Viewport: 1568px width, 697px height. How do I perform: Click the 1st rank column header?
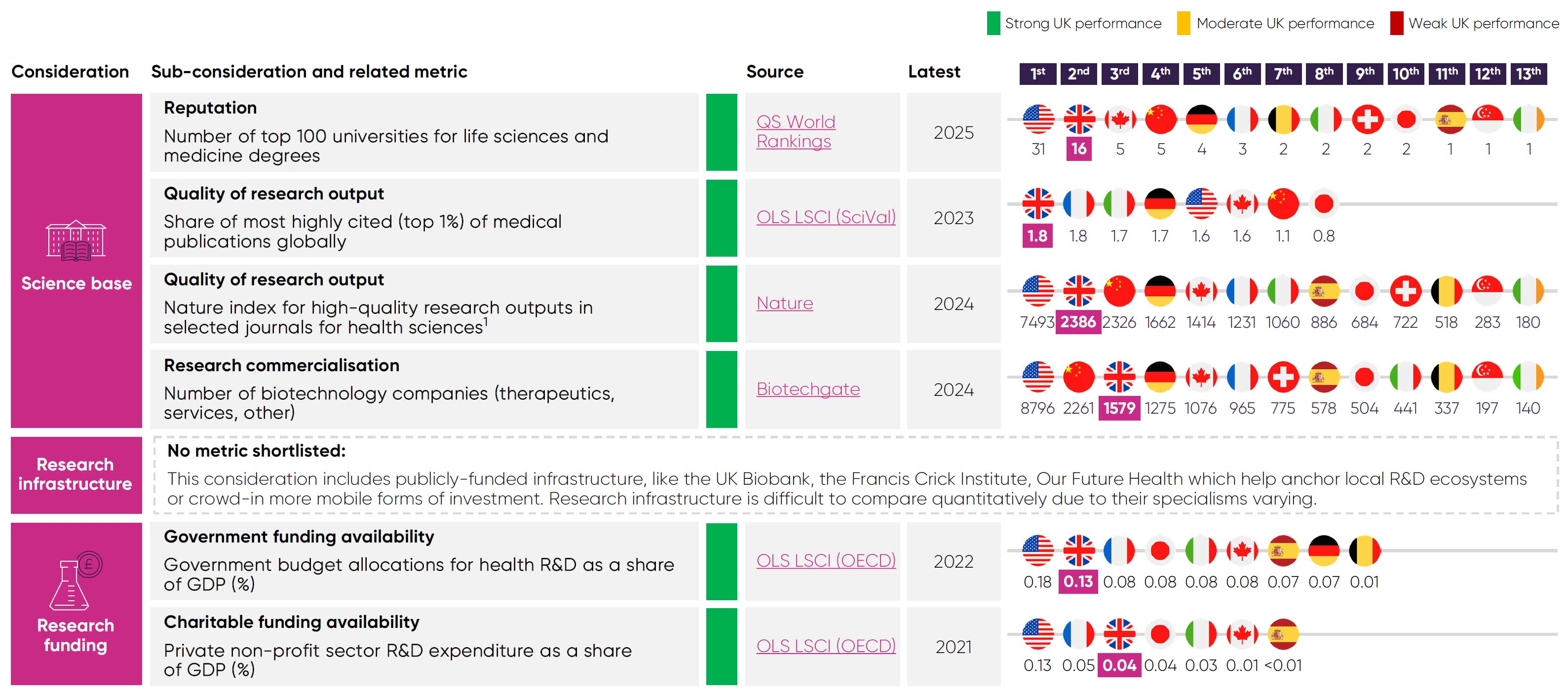coord(1038,74)
